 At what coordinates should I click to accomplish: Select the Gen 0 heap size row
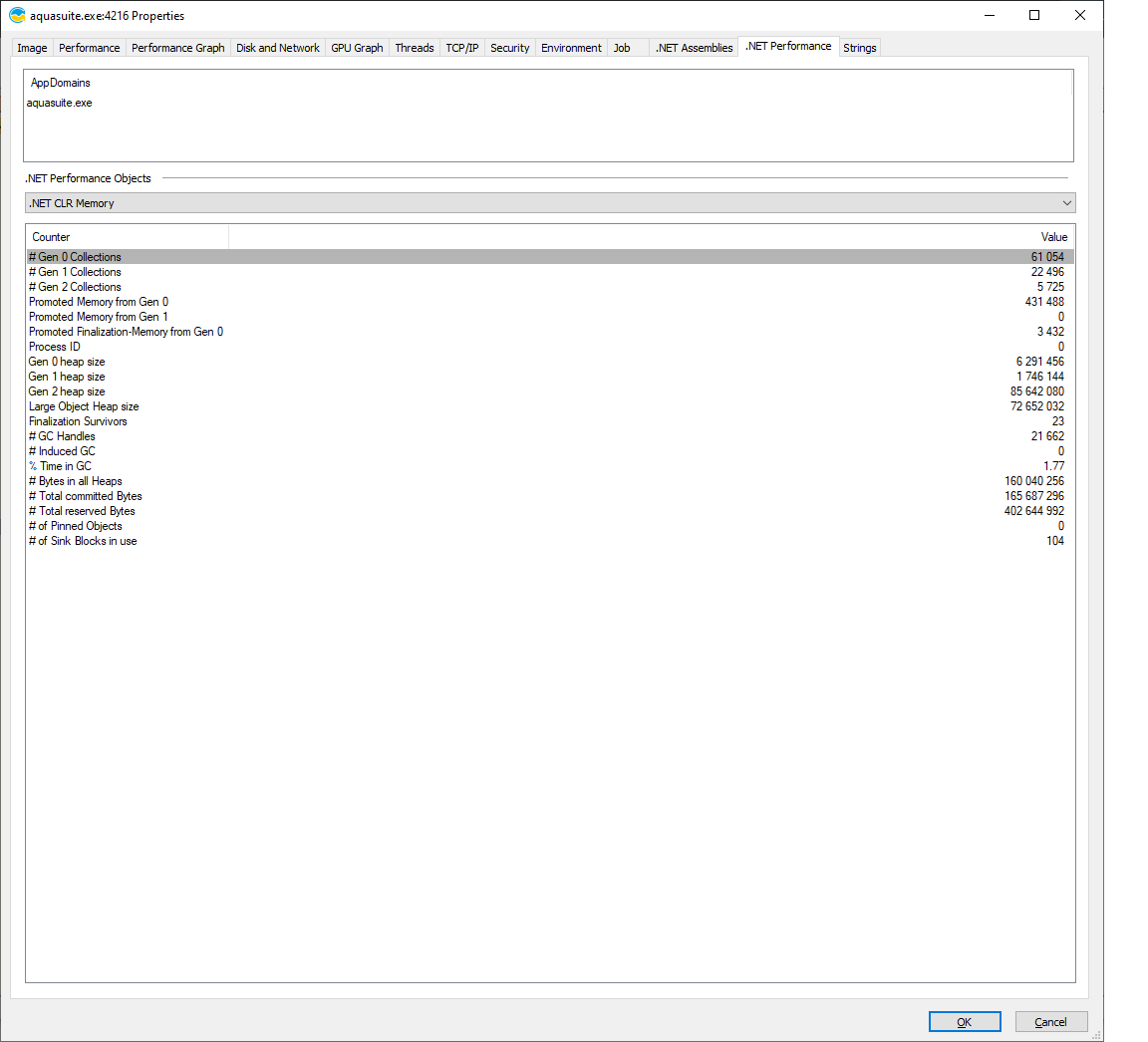click(x=550, y=362)
